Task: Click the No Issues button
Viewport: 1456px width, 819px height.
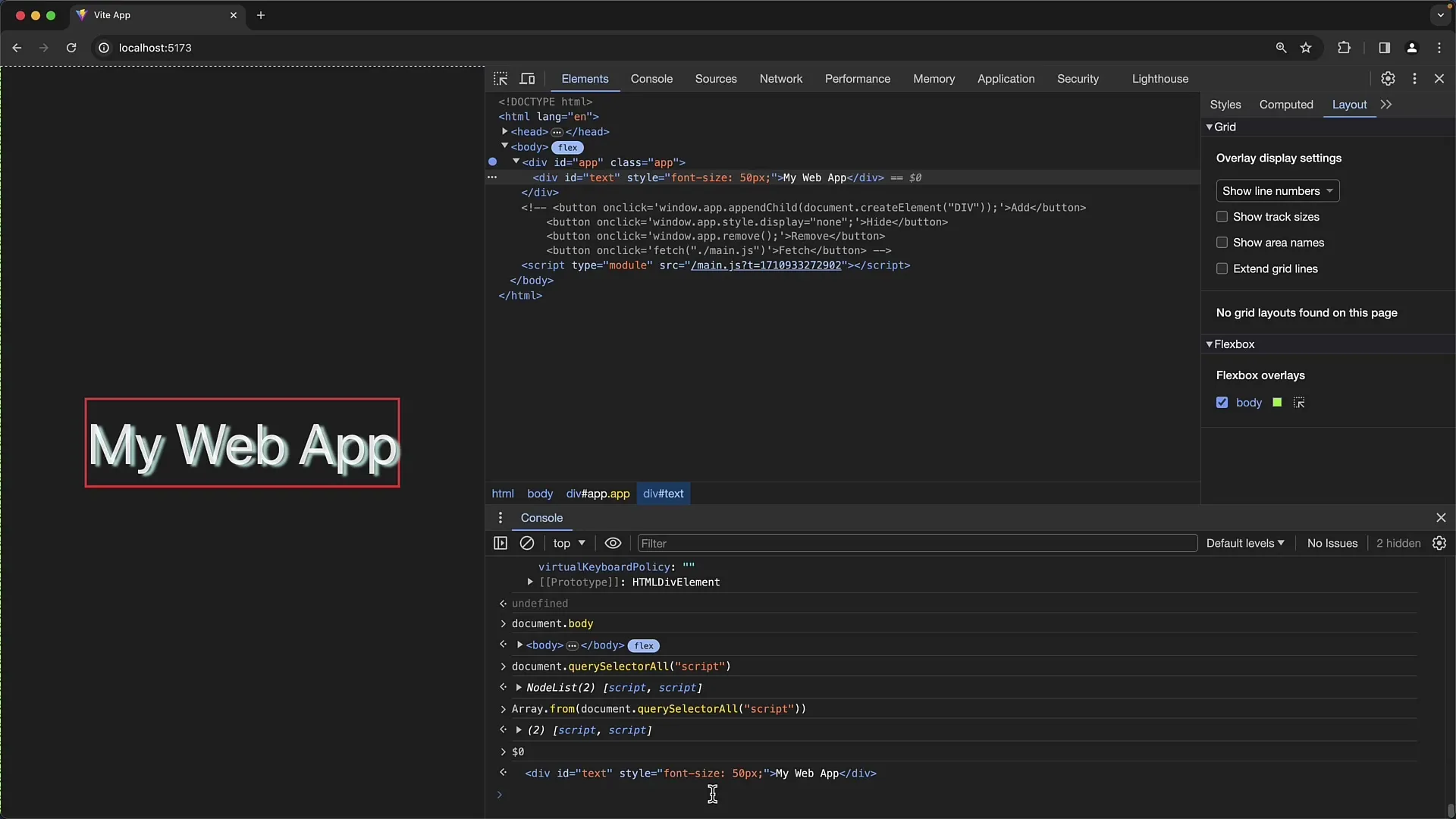Action: [1332, 543]
